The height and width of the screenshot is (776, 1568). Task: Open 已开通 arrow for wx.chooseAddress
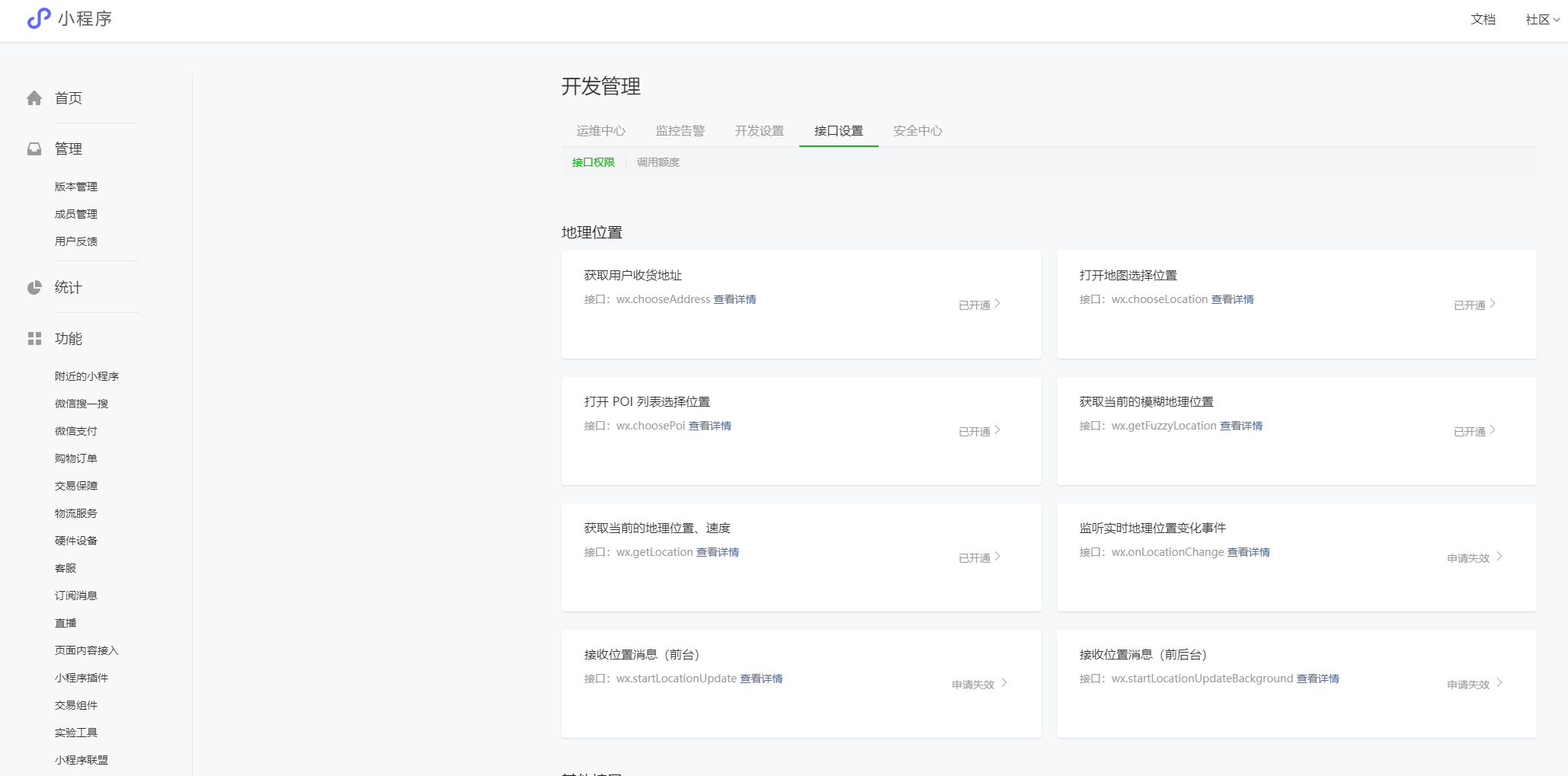[x=997, y=304]
